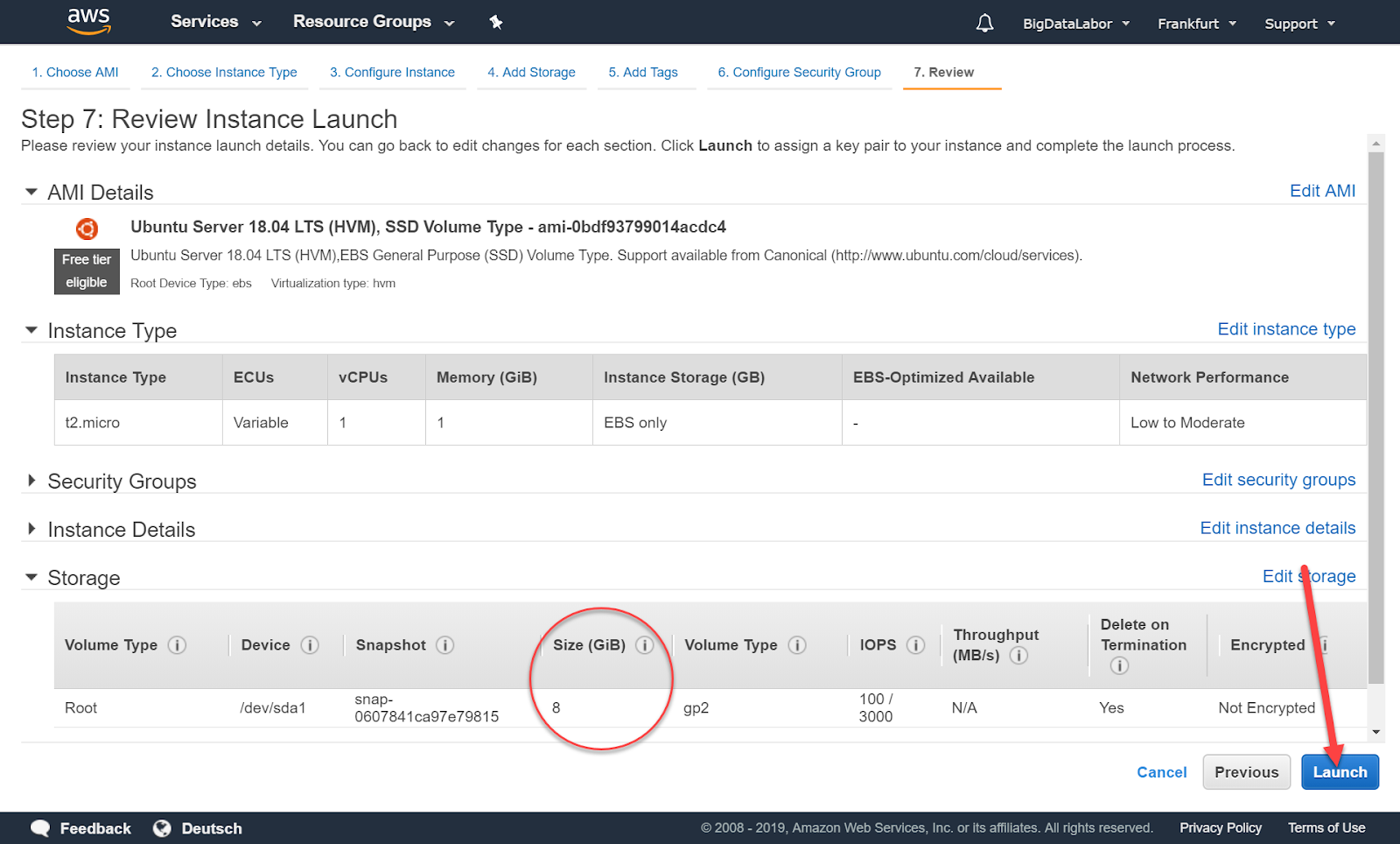Click the /dev/sda1 device cell
Image resolution: width=1400 pixels, height=844 pixels.
pyautogui.click(x=273, y=708)
